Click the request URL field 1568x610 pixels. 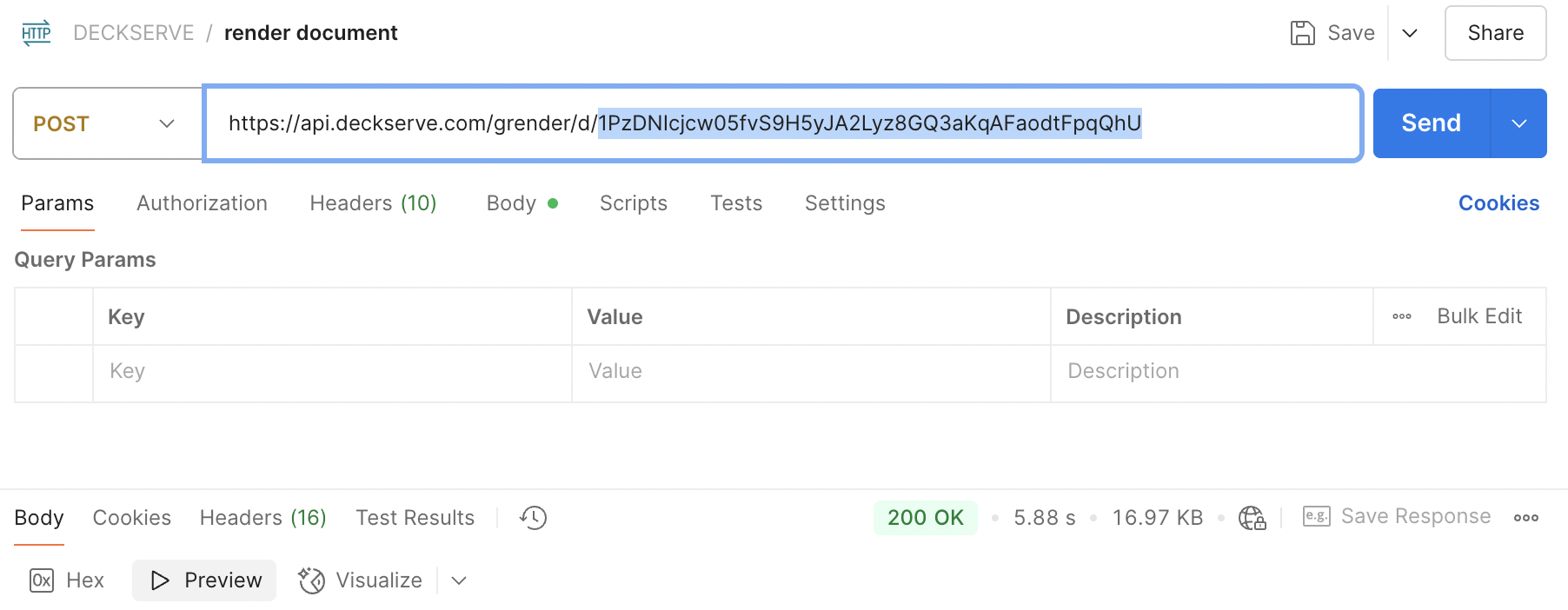[782, 123]
